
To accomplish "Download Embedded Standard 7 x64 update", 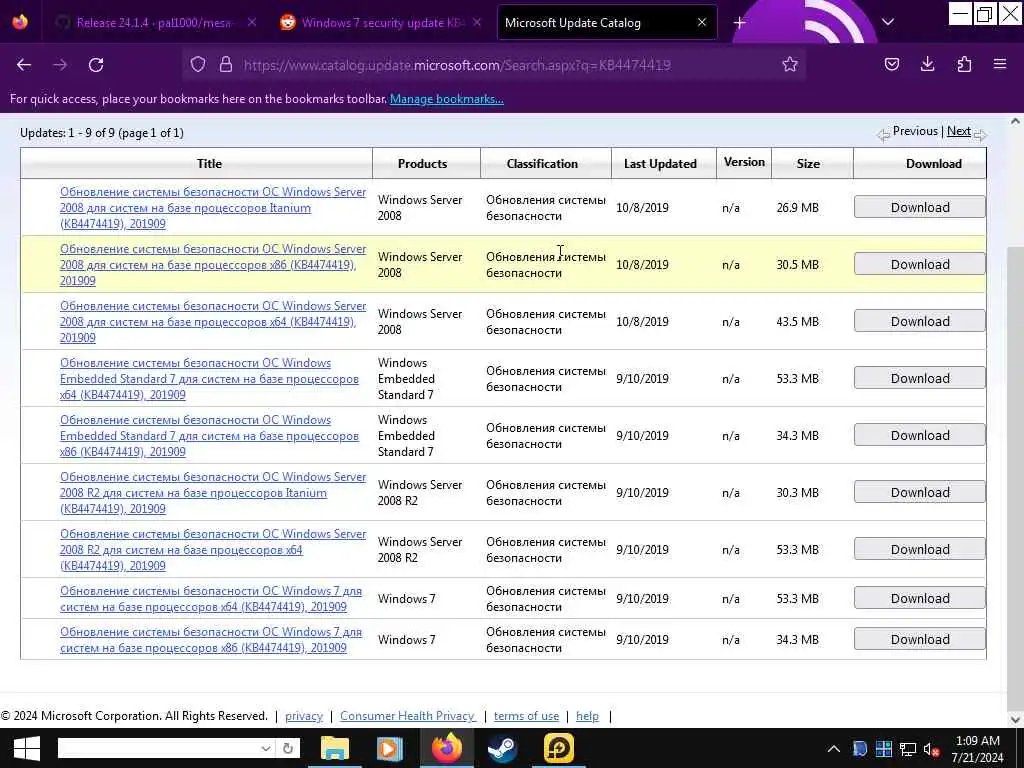I will (x=920, y=378).
